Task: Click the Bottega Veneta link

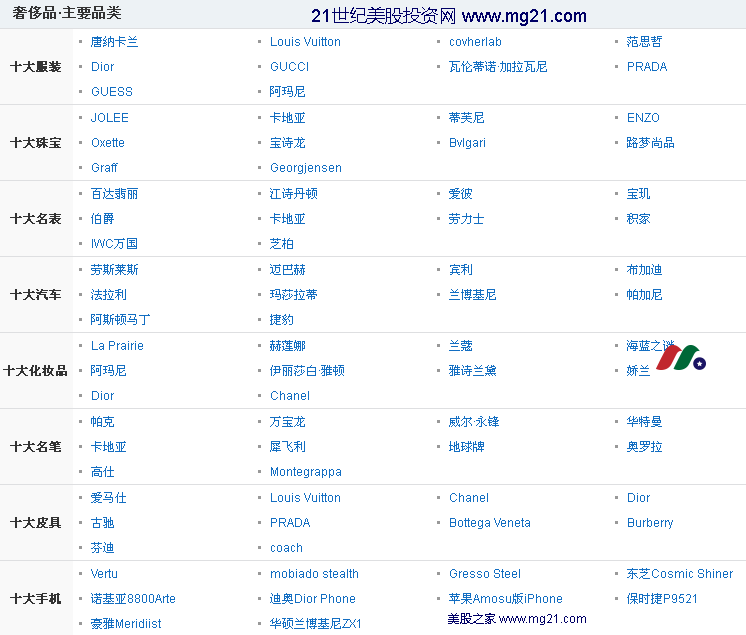Action: (490, 523)
